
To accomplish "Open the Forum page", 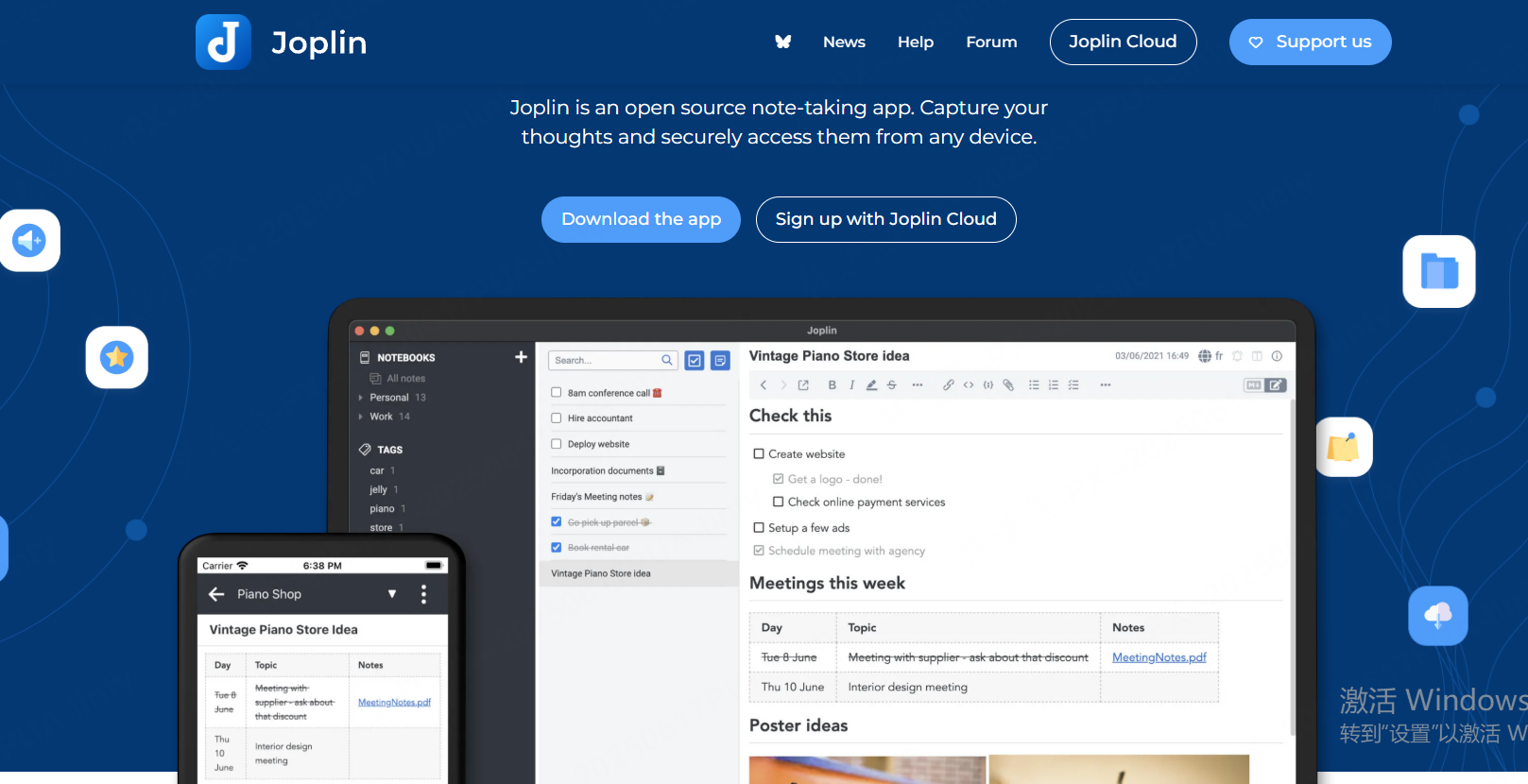I will pyautogui.click(x=991, y=42).
